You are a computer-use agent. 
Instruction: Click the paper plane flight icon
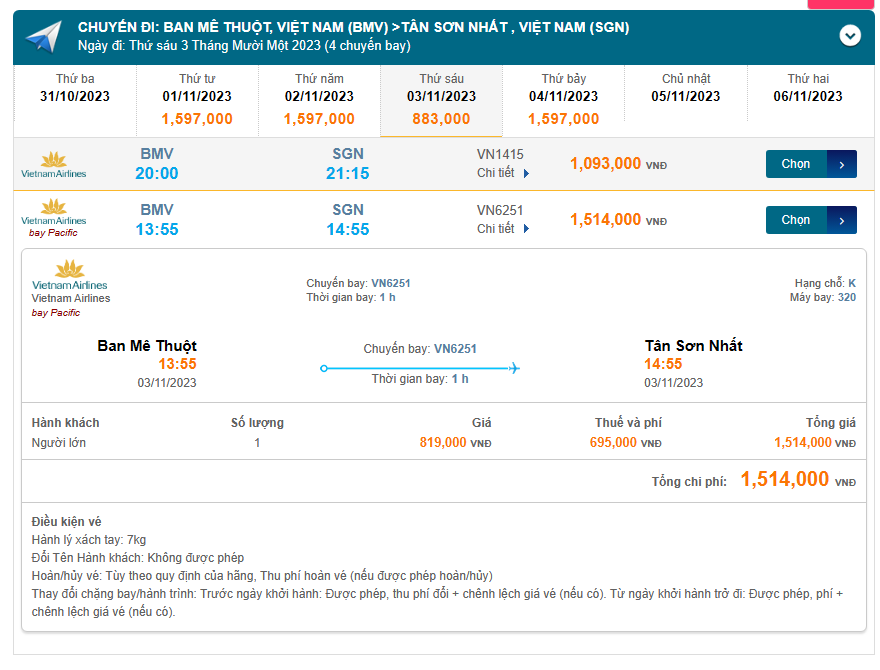(44, 38)
